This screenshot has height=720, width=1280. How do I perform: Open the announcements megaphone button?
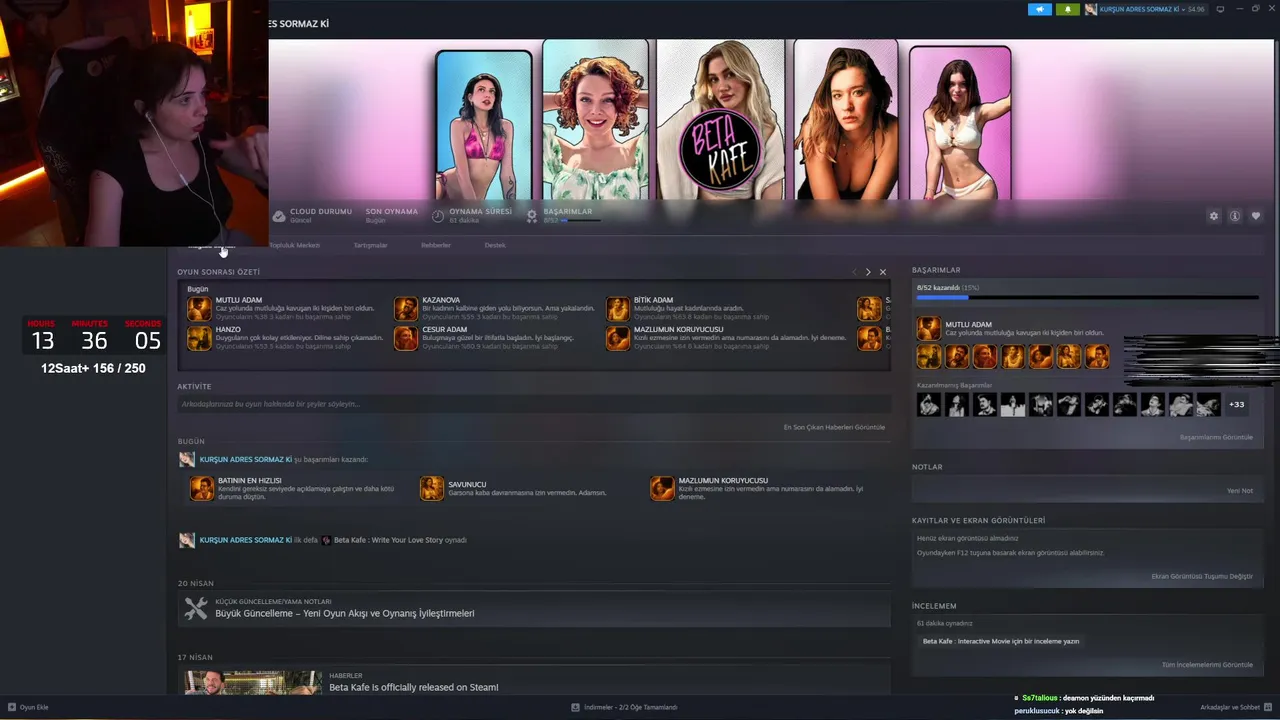(1040, 9)
